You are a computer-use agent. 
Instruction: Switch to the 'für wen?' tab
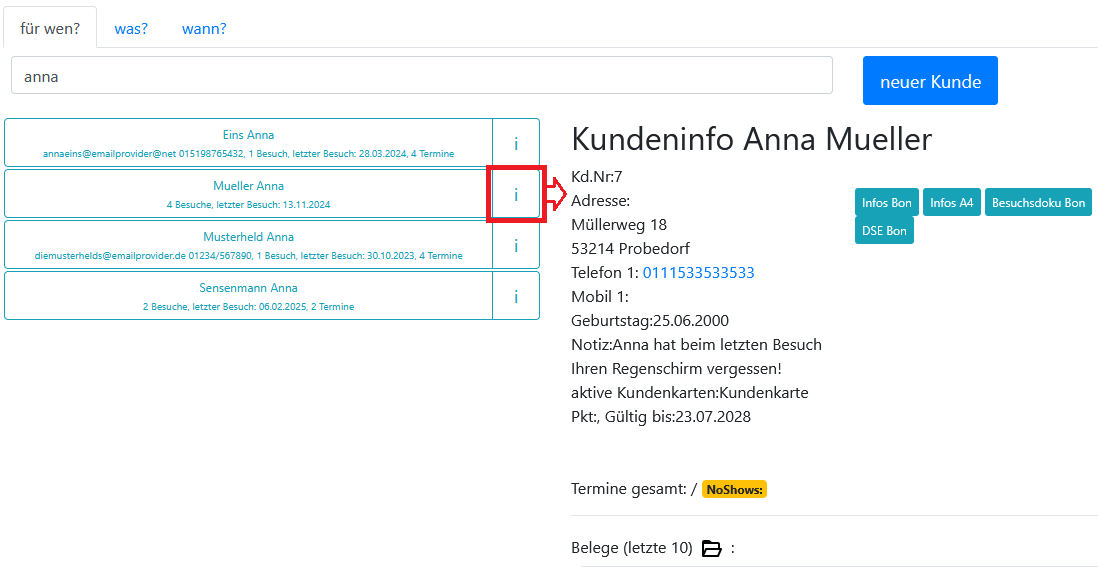(50, 28)
